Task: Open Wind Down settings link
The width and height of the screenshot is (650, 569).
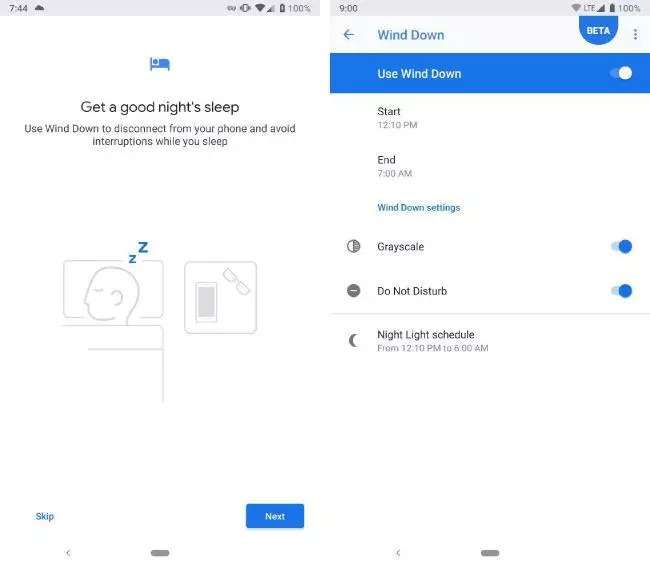Action: pos(419,208)
